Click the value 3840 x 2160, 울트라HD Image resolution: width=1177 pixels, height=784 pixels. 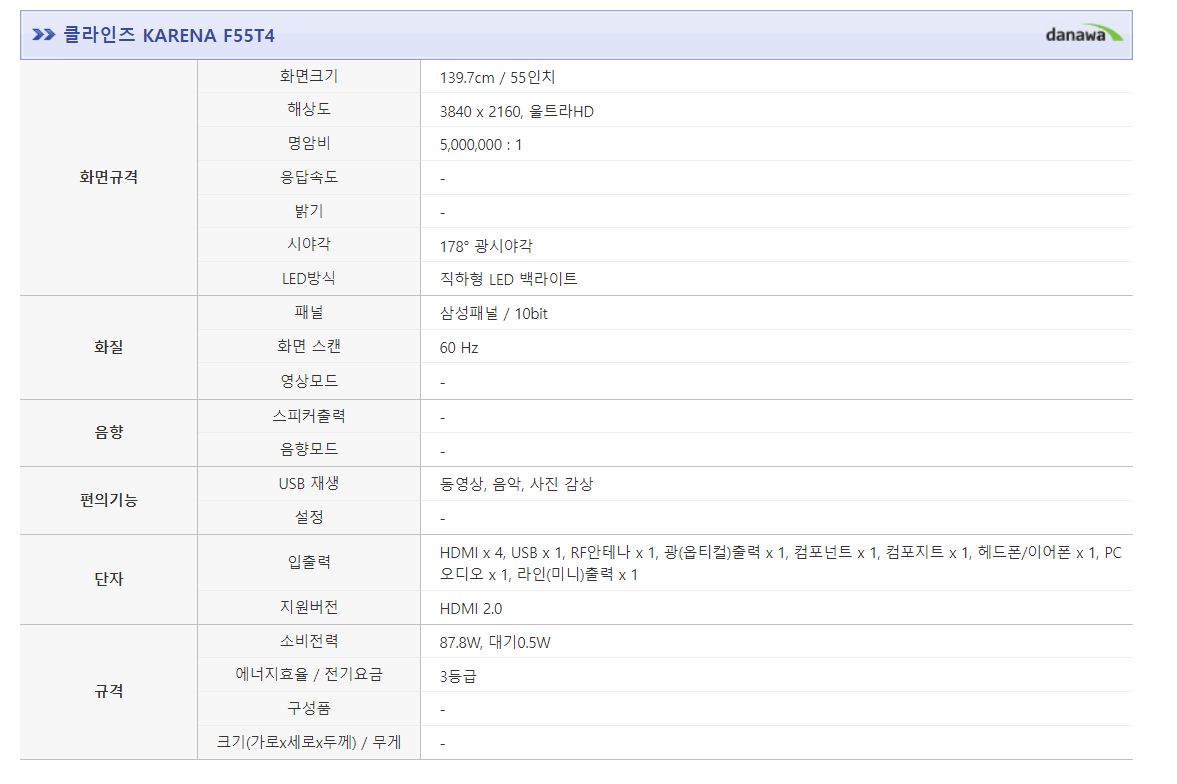[x=516, y=111]
